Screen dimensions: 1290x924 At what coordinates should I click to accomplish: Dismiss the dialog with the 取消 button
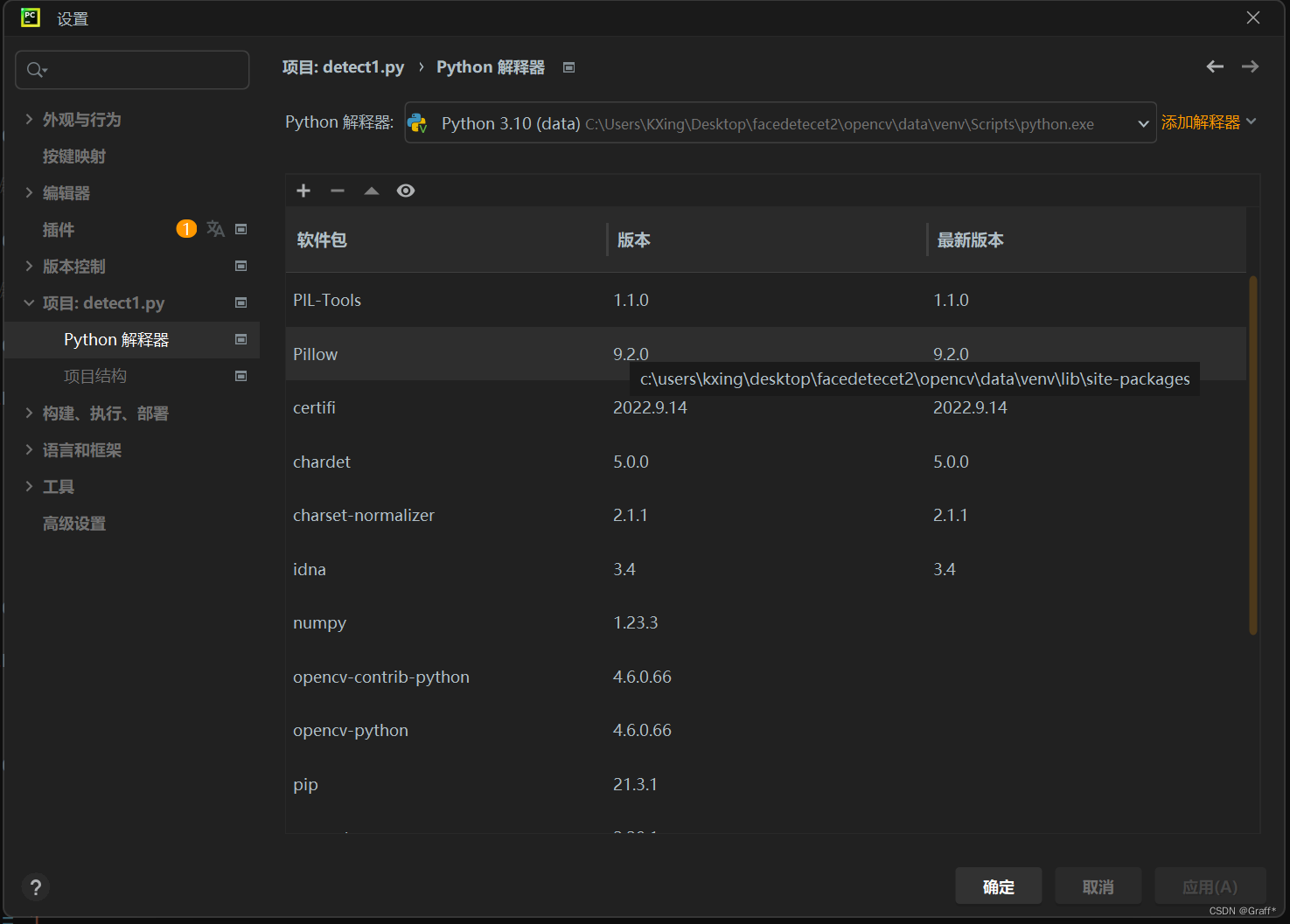(1098, 886)
